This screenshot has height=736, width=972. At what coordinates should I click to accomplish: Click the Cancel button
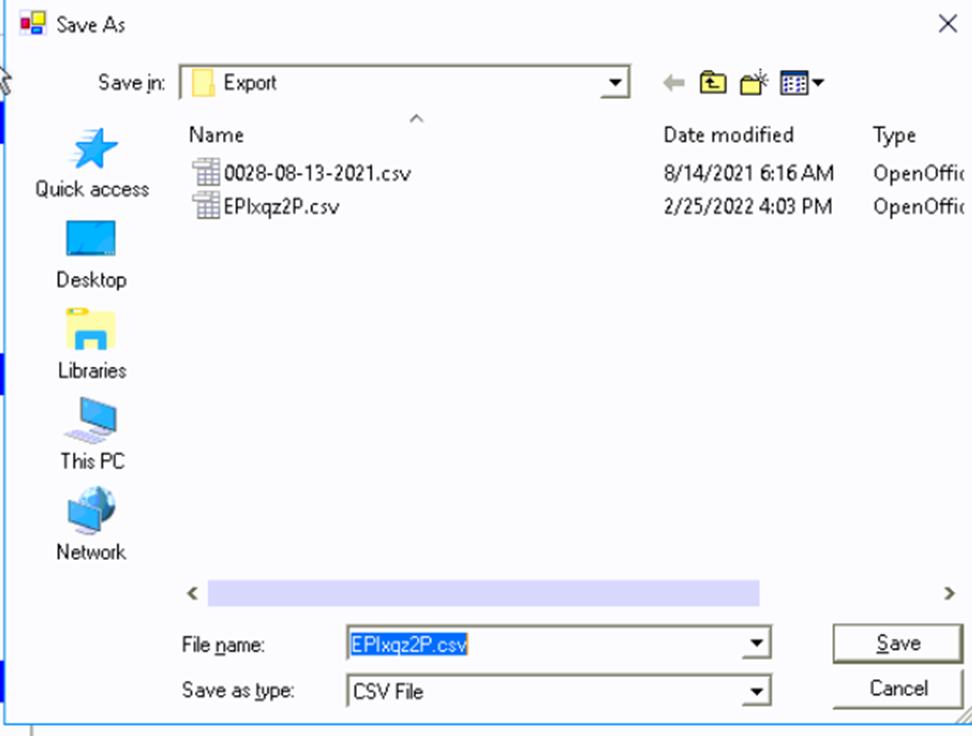[898, 688]
